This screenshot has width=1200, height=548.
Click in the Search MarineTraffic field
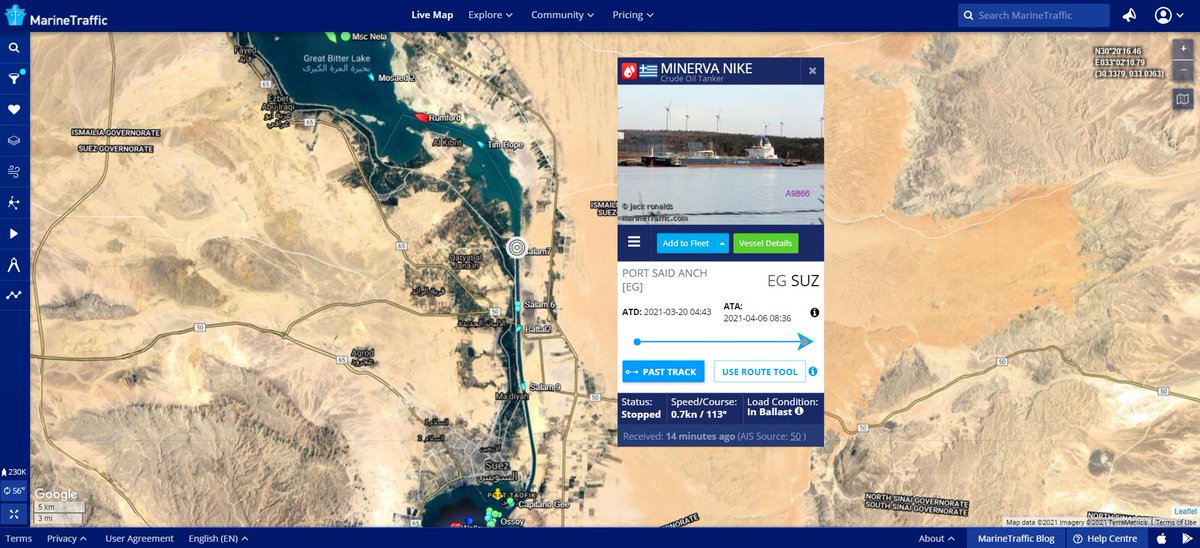(1034, 15)
